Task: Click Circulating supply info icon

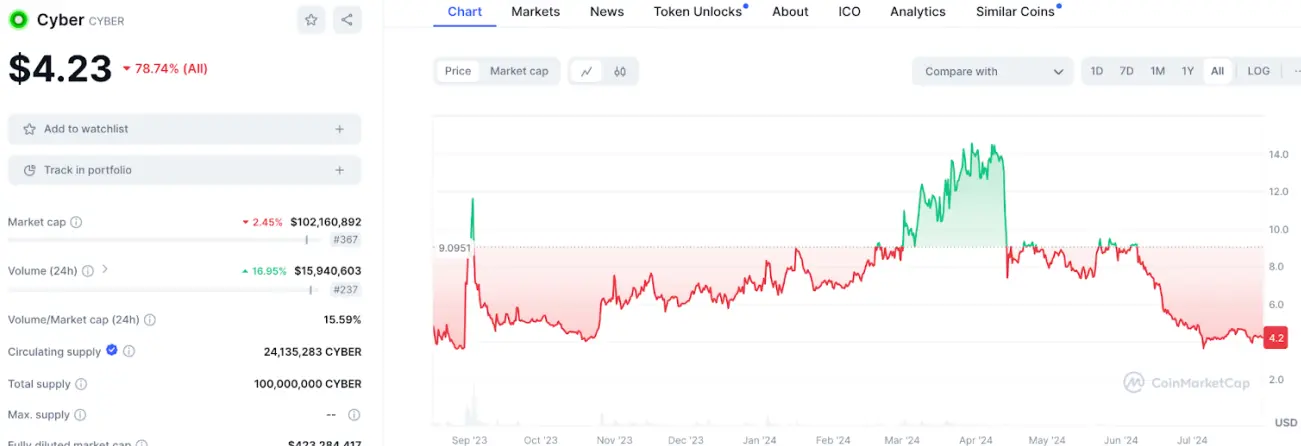Action: point(129,352)
